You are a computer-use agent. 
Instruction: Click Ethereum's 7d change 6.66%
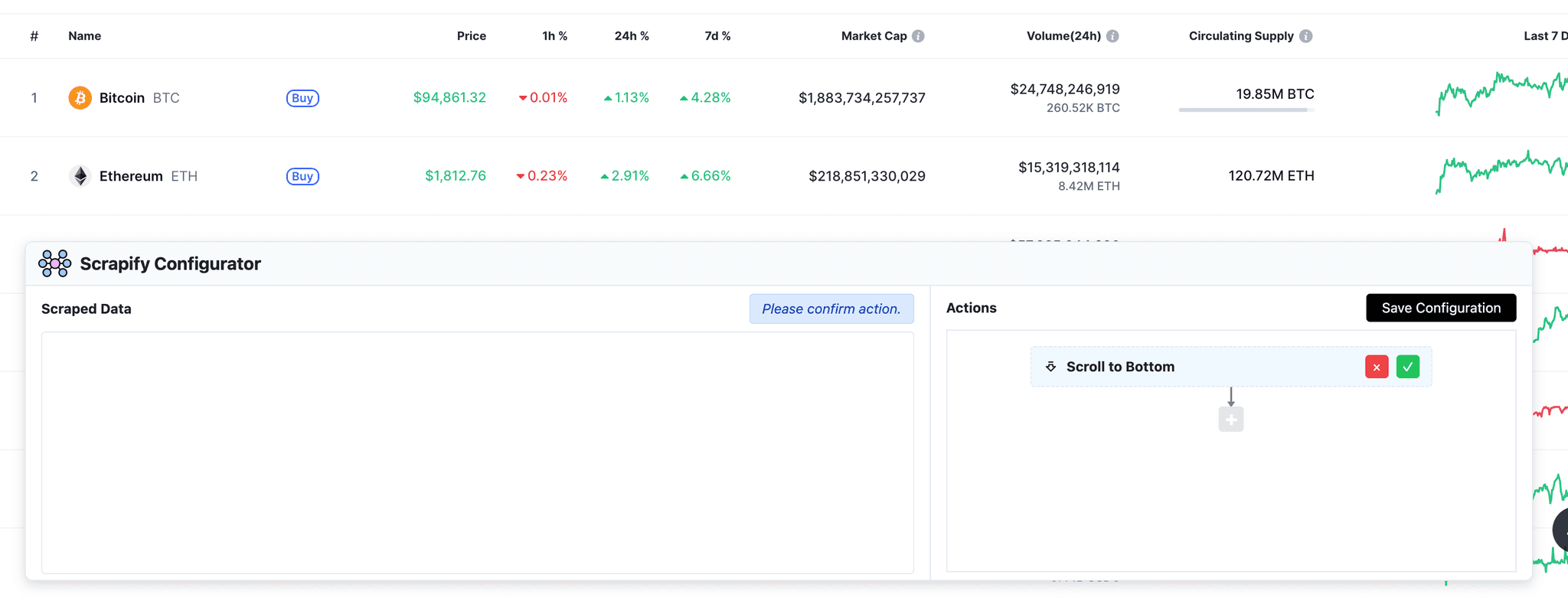click(x=705, y=176)
